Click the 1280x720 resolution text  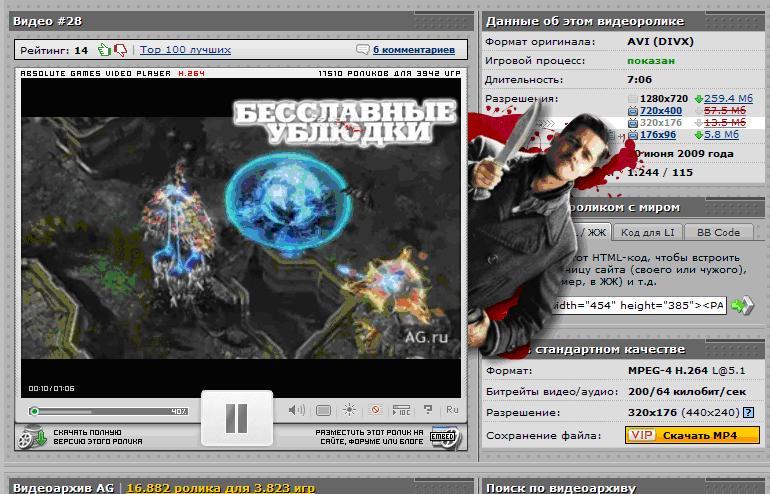664,98
